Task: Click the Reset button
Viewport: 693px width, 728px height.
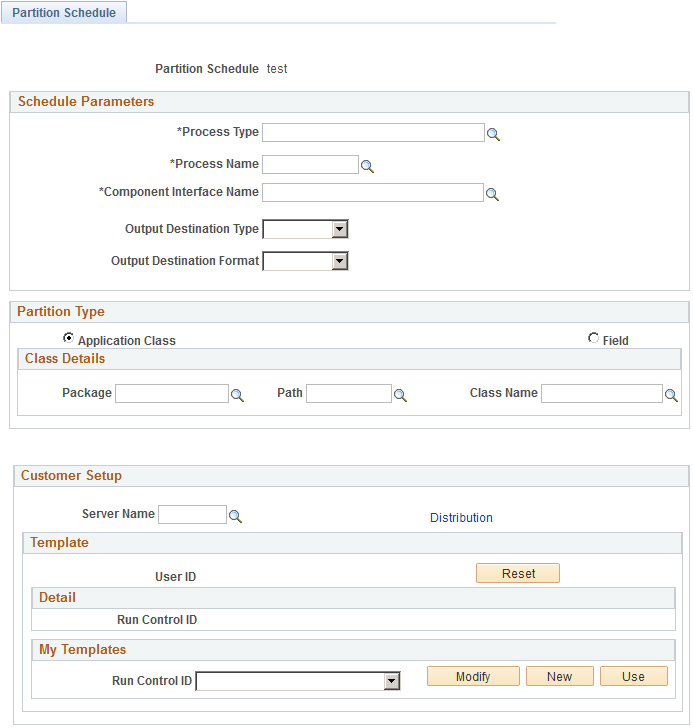Action: coord(518,573)
